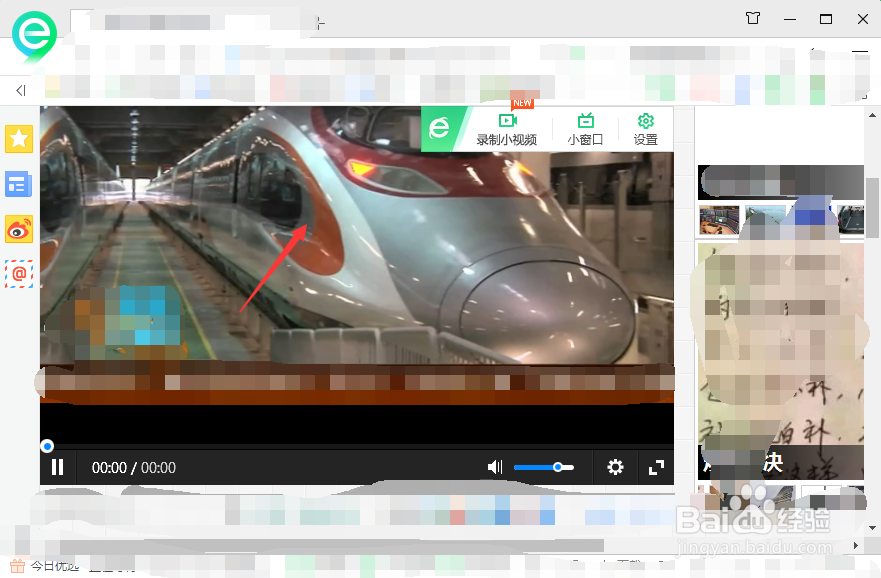Open video player settings gear
881x578 pixels.
[x=615, y=467]
